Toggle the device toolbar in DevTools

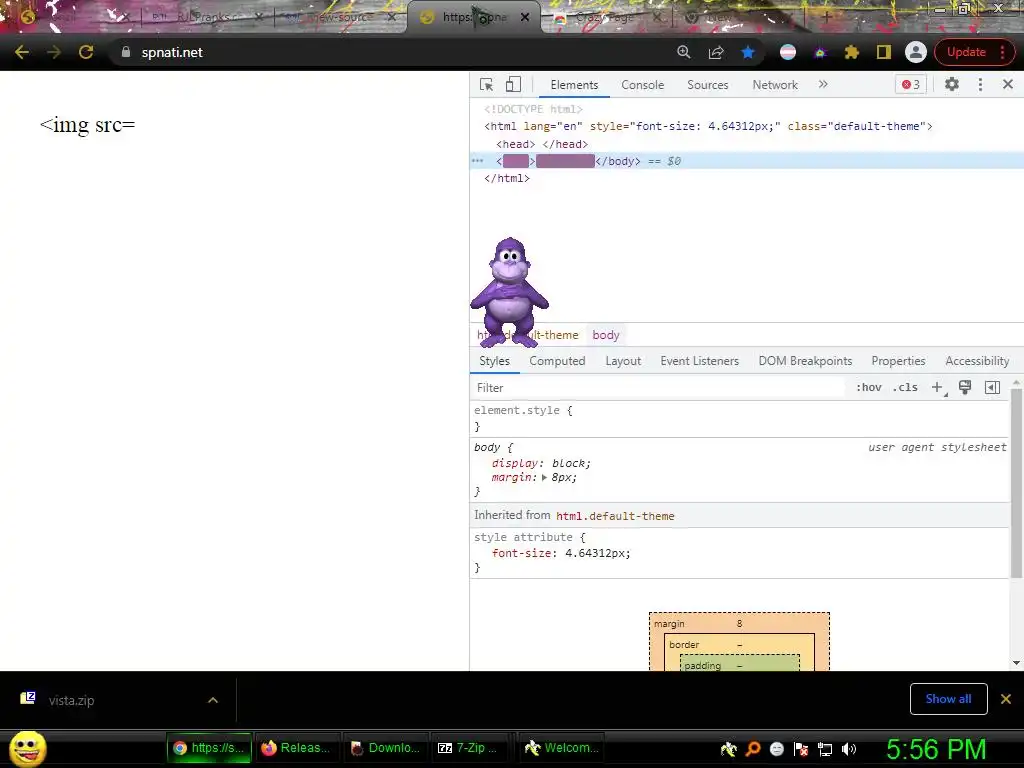(x=513, y=84)
